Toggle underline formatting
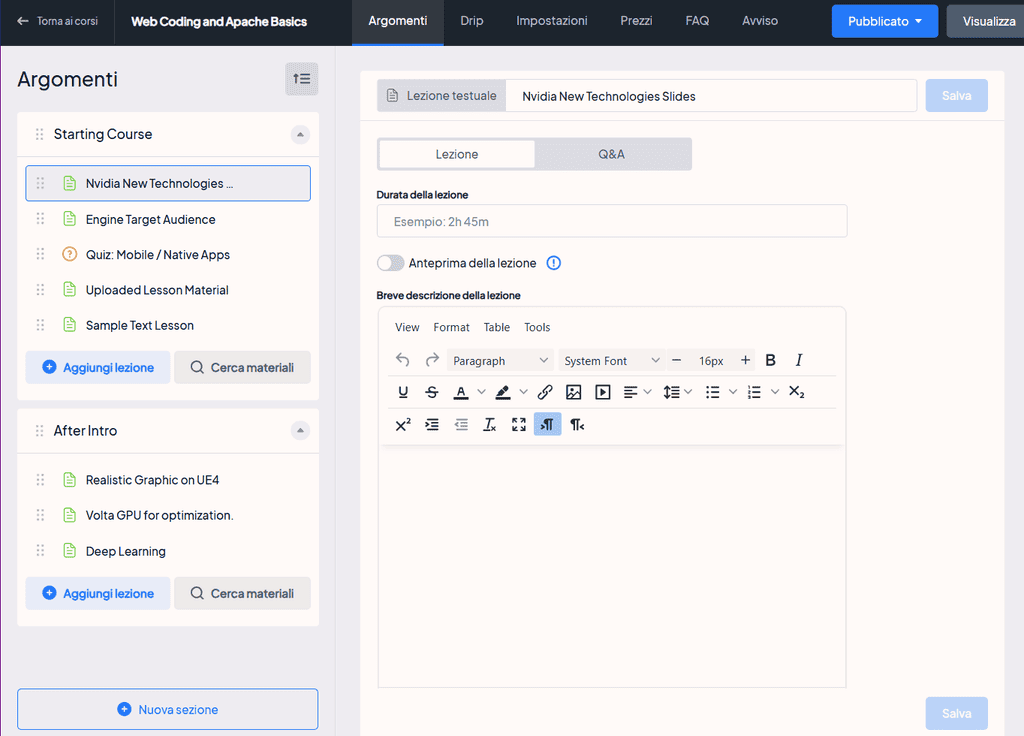 tap(403, 392)
